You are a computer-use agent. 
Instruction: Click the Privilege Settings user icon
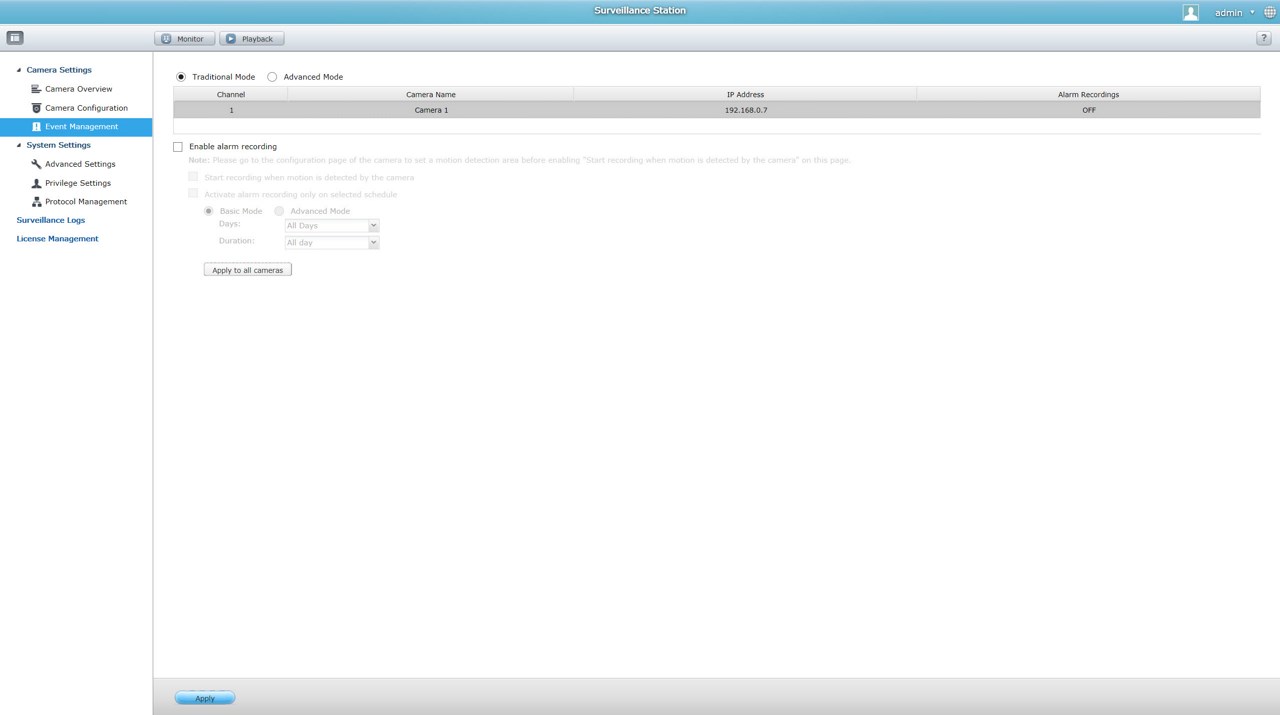[36, 183]
